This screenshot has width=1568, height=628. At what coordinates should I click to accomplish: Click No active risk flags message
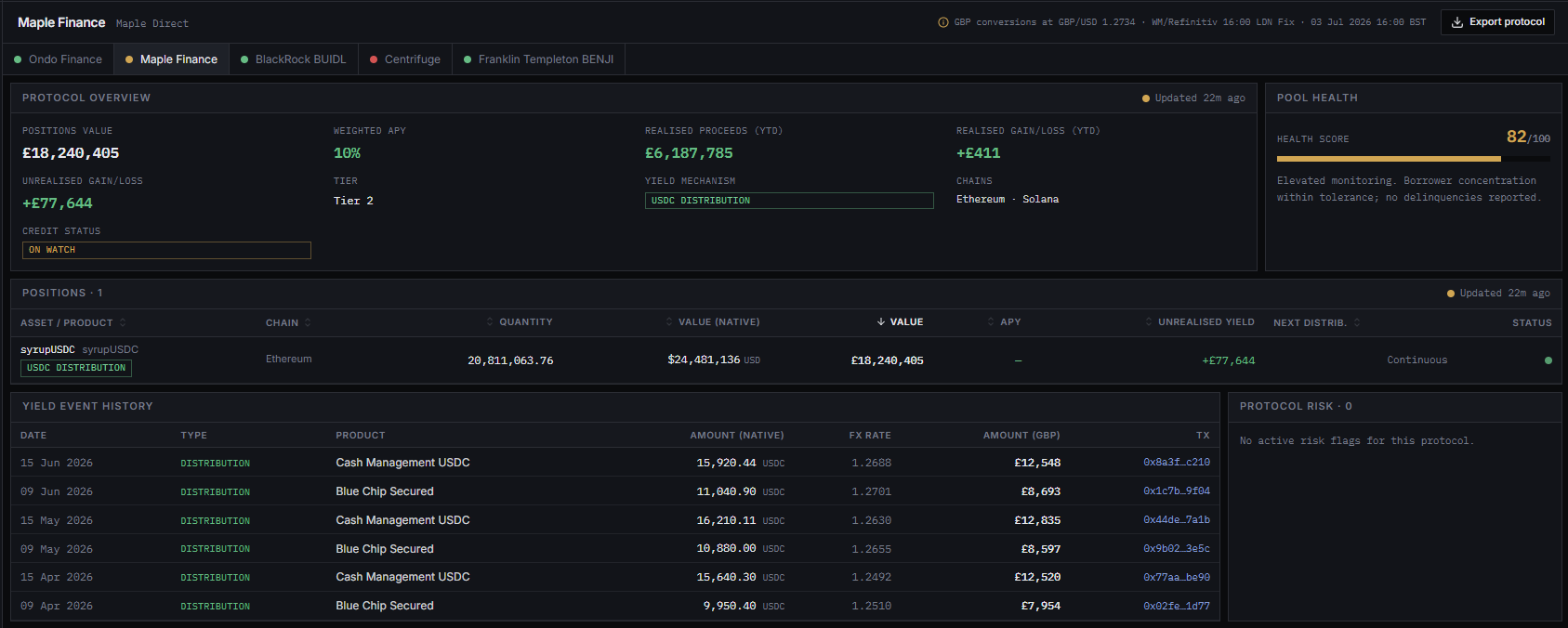1357,440
